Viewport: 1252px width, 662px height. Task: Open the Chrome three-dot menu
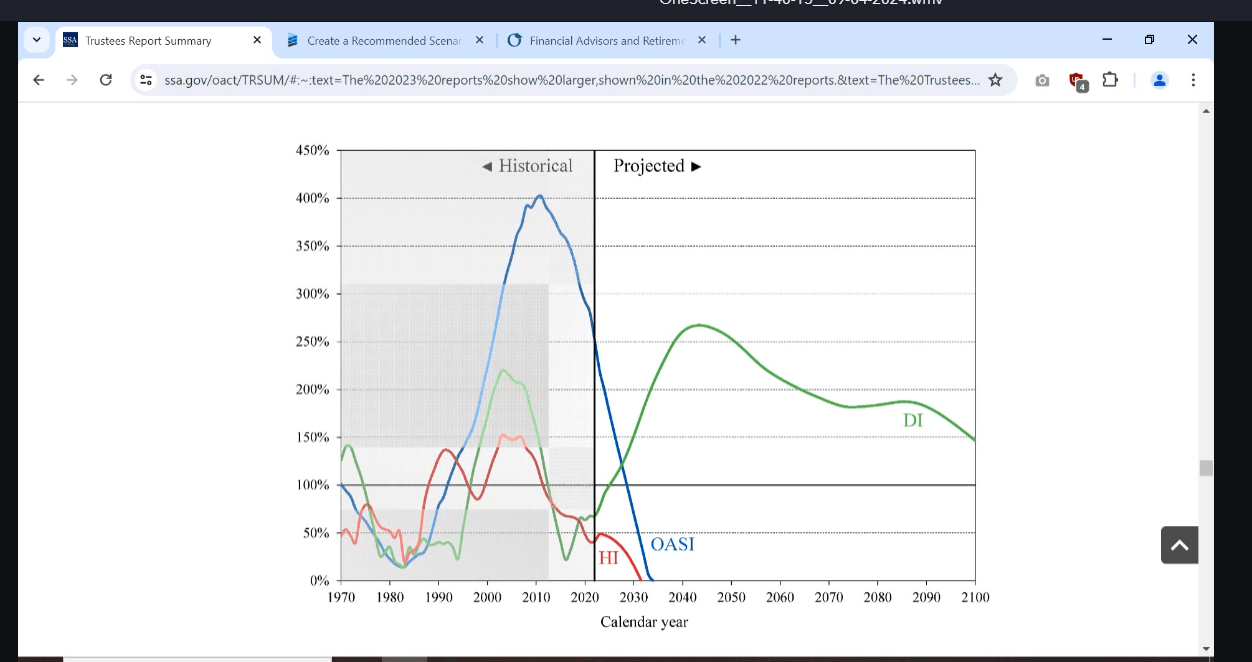(1193, 79)
